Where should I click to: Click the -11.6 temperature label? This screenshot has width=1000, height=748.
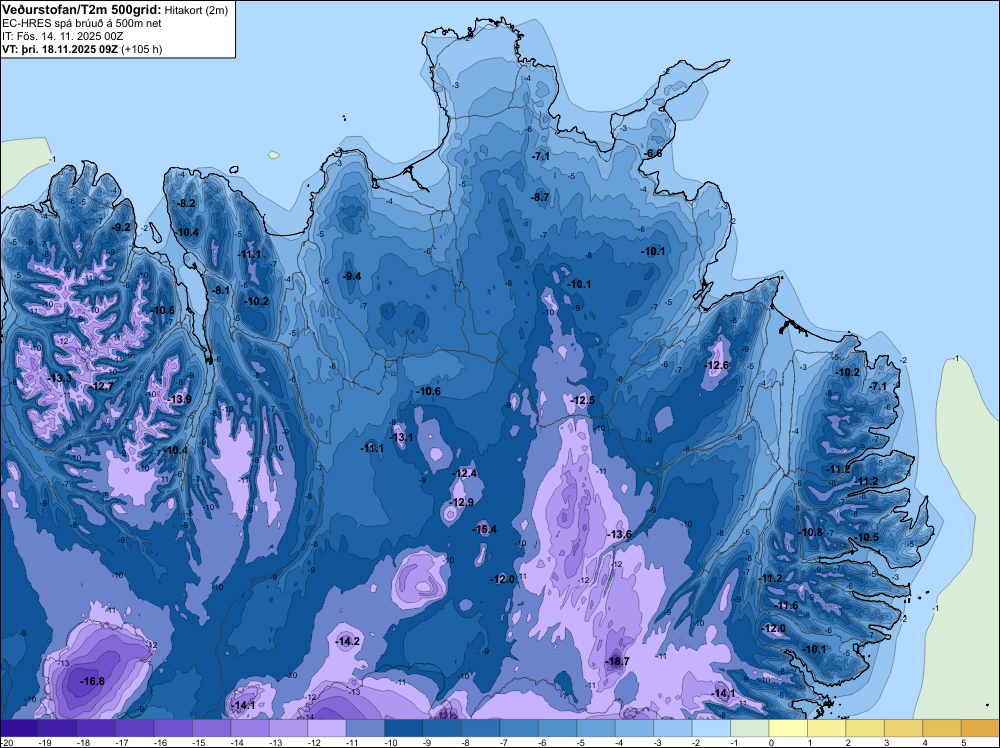[787, 606]
